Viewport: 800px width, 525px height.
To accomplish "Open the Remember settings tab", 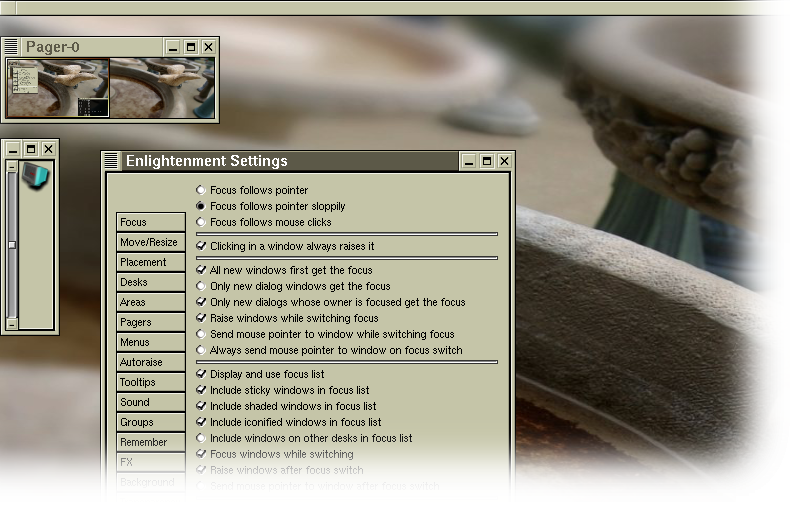I will pyautogui.click(x=151, y=442).
